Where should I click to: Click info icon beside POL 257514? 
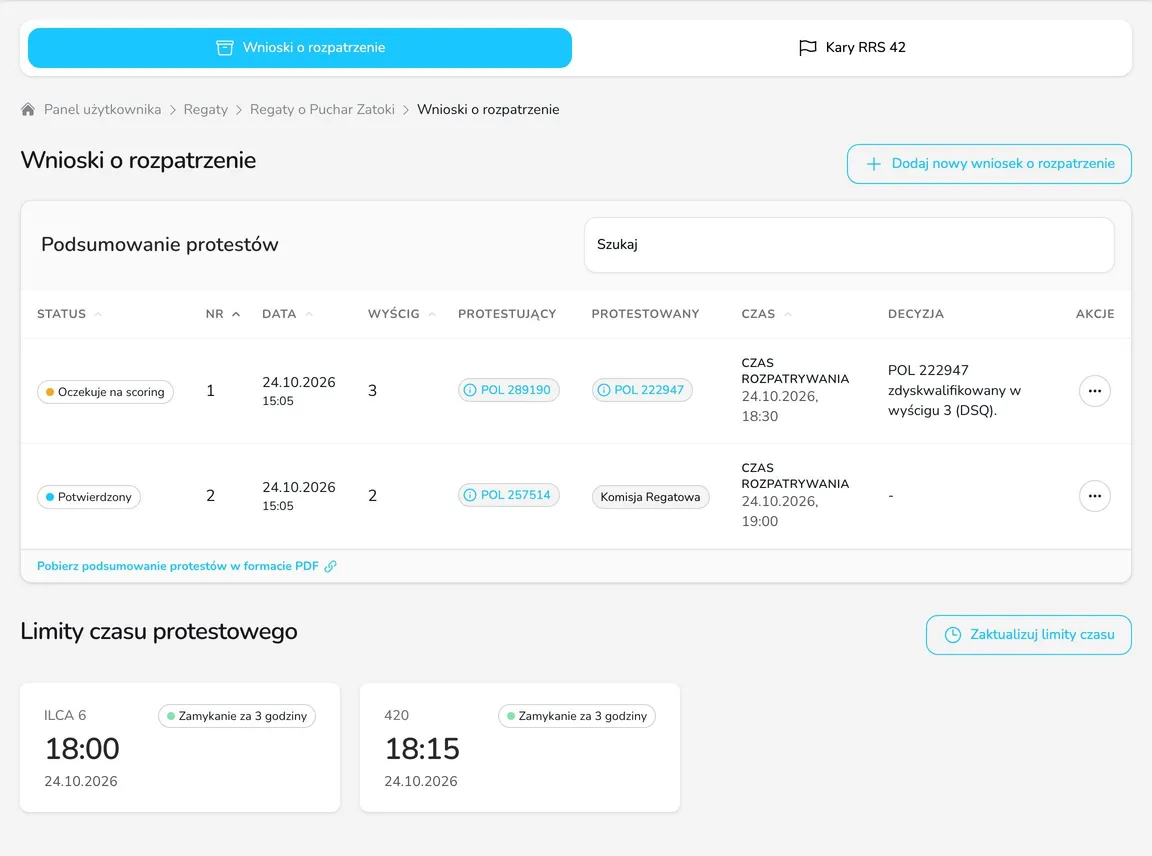click(470, 495)
